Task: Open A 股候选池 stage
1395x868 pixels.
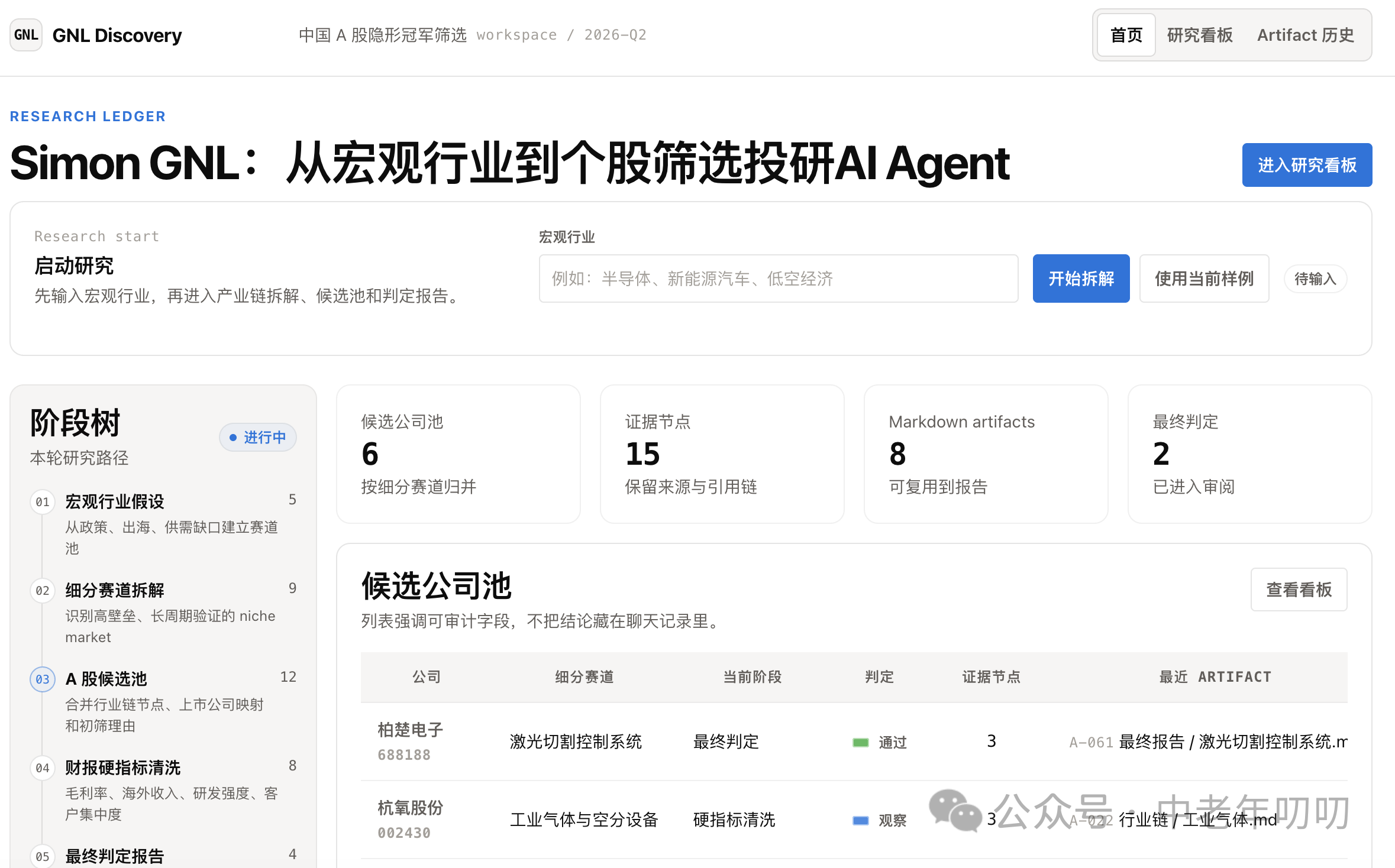Action: point(106,679)
